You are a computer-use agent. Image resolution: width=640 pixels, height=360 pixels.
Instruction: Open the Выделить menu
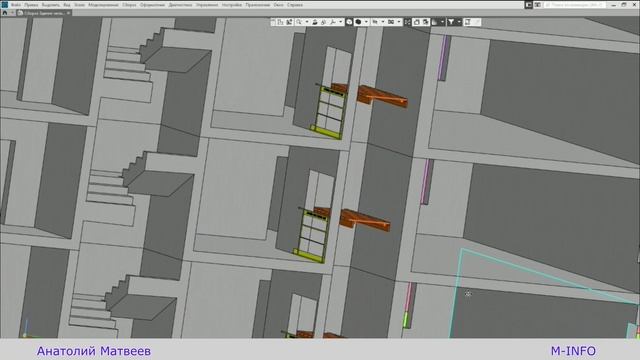(51, 5)
